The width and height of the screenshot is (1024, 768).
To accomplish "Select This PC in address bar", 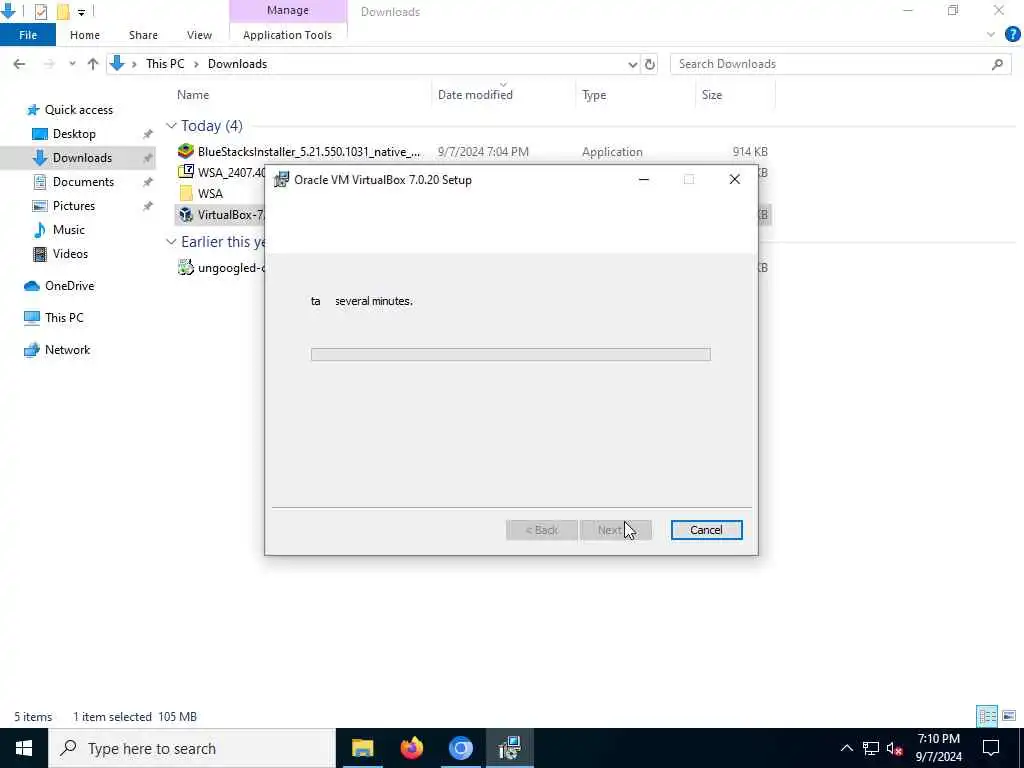I will pos(165,64).
